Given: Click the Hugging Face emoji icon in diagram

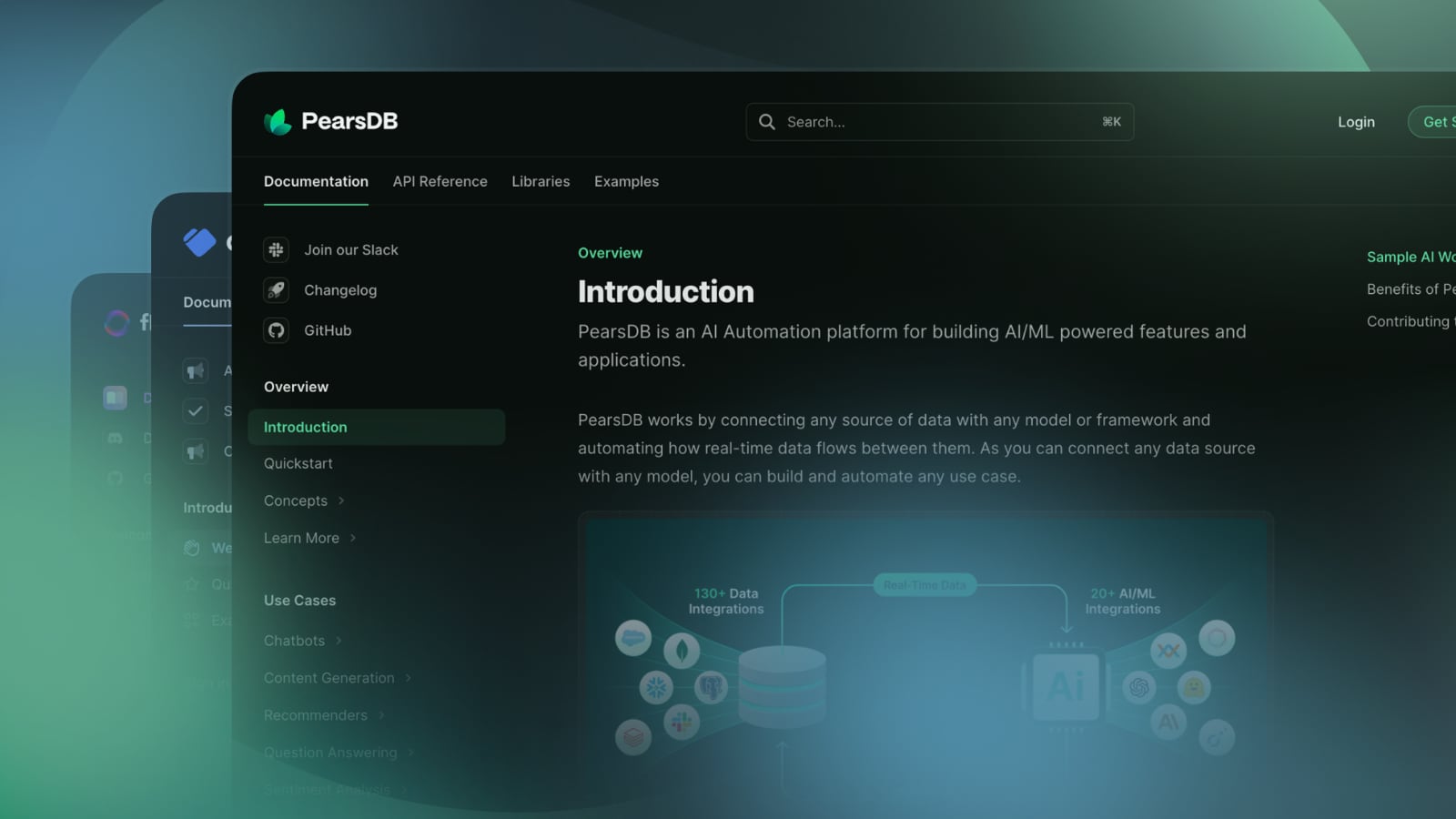Looking at the screenshot, I should click(x=1194, y=687).
